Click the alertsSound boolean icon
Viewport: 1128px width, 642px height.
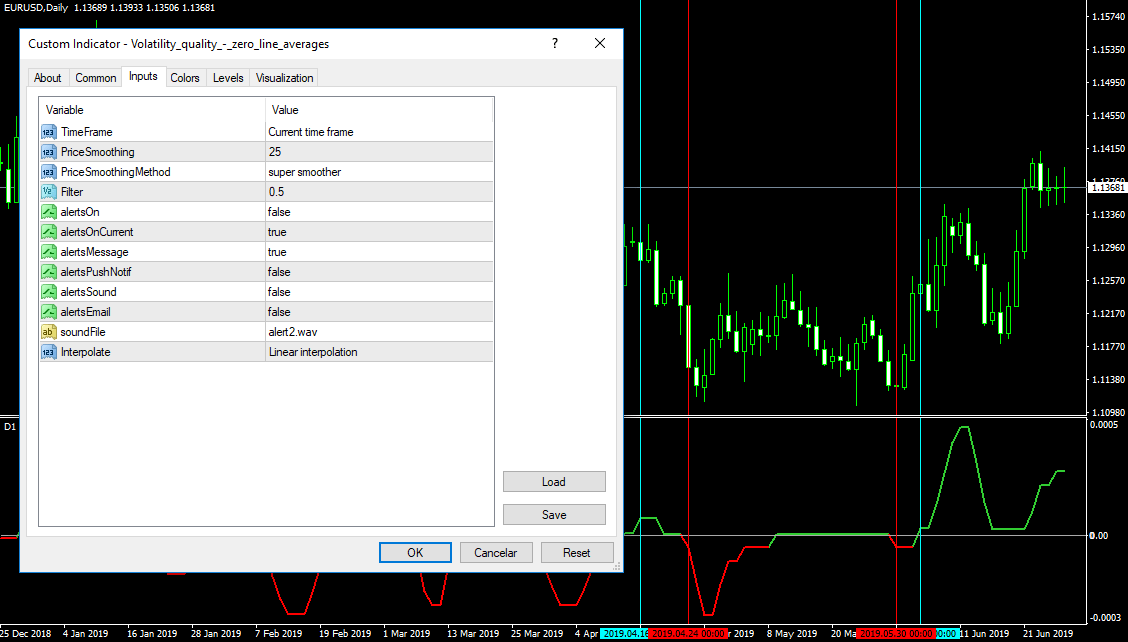click(48, 291)
